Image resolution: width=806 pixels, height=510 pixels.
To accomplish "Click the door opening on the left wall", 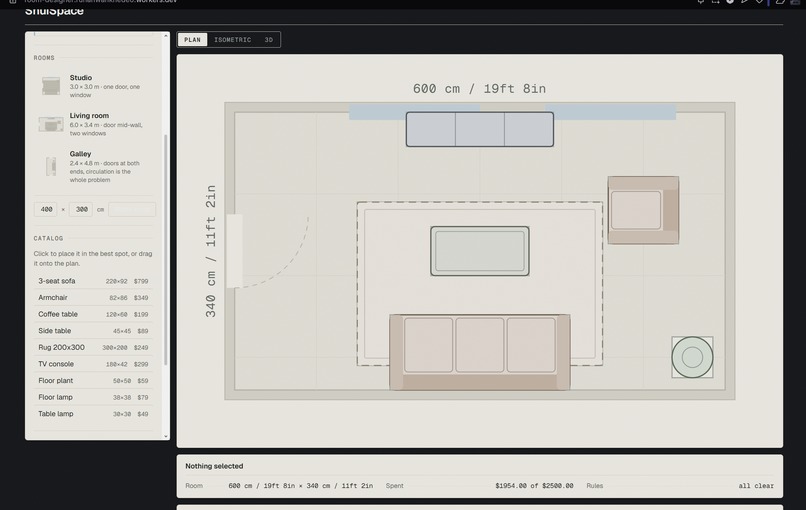I will click(234, 251).
